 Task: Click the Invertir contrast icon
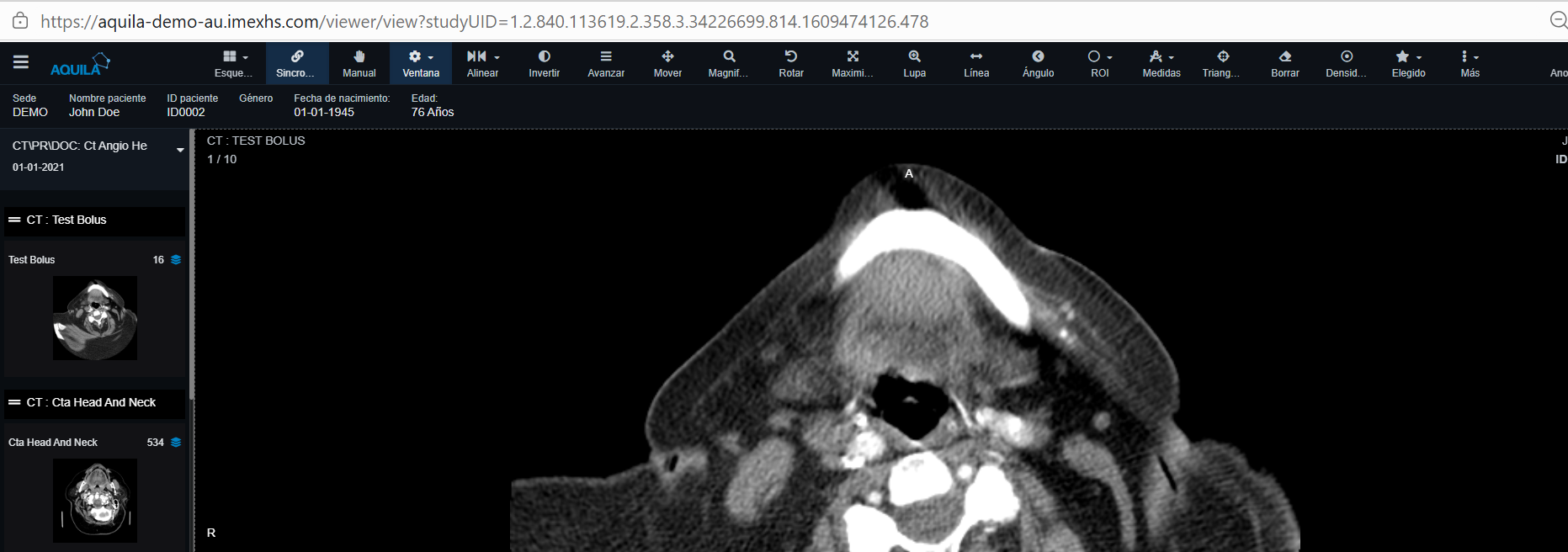[x=544, y=63]
